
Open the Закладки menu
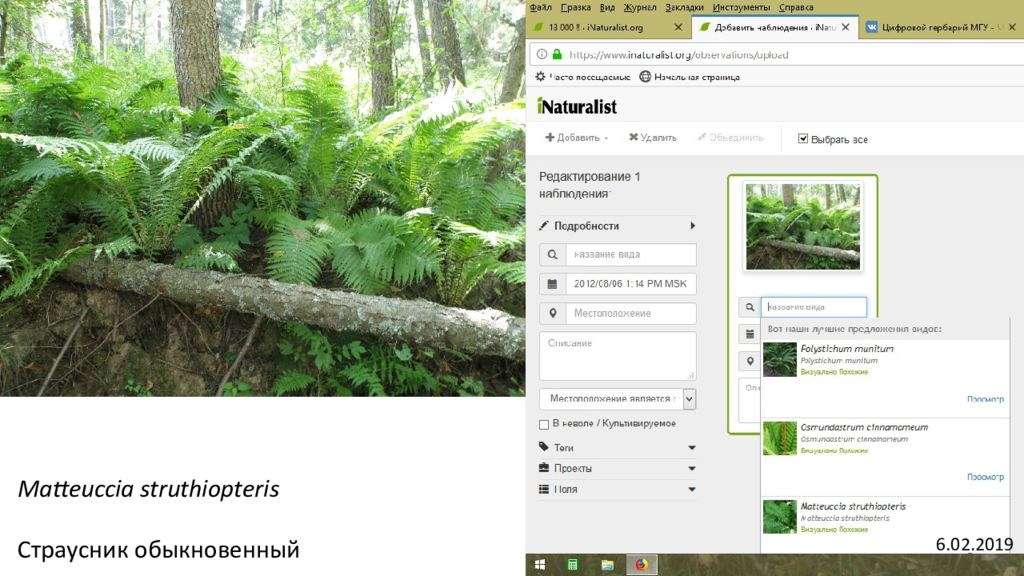(x=684, y=7)
